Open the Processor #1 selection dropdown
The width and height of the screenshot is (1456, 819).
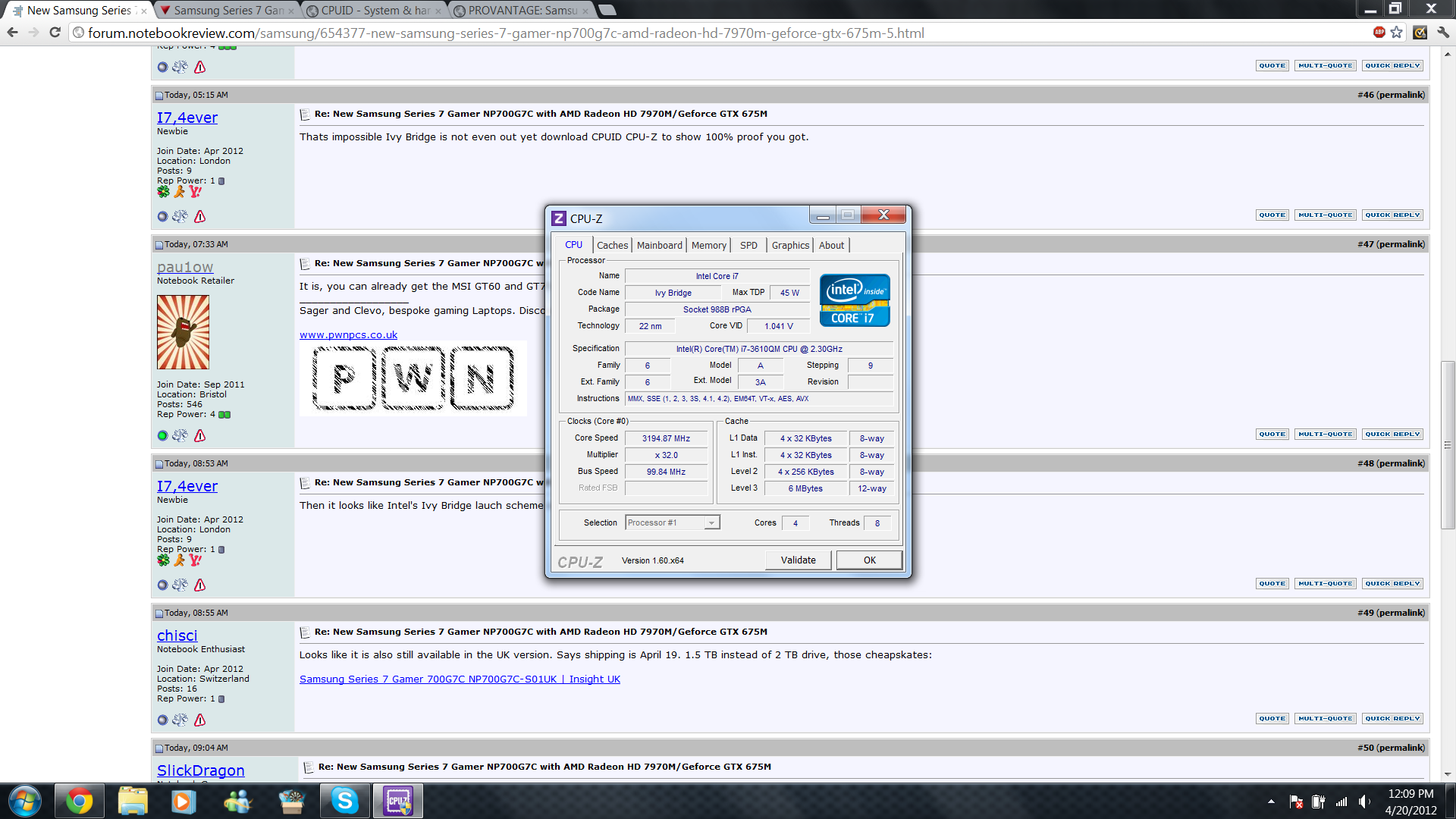point(673,523)
